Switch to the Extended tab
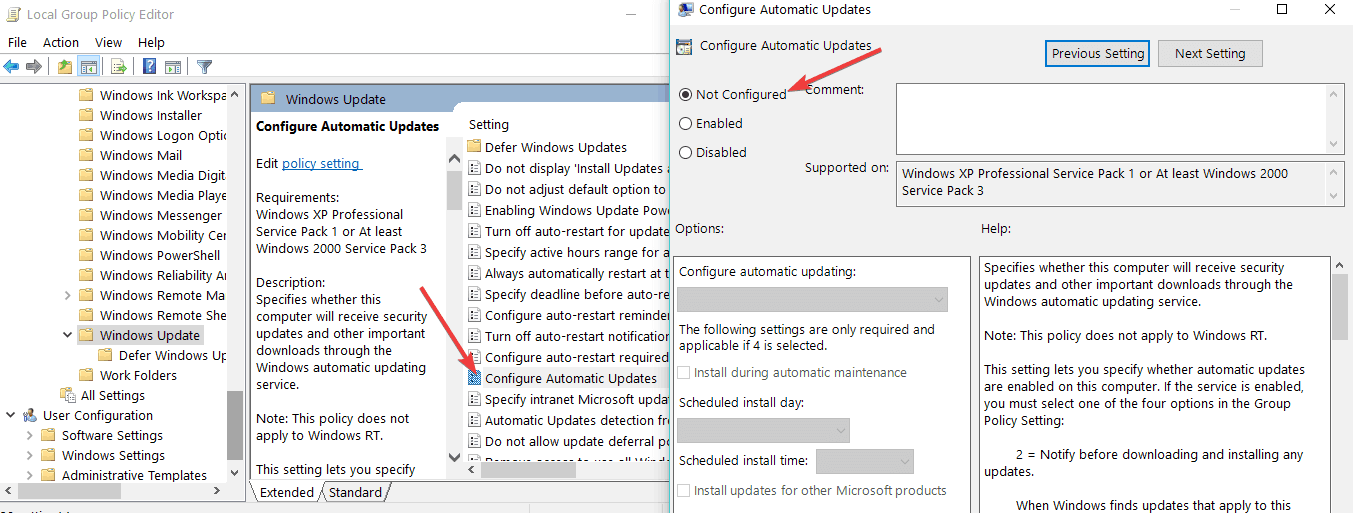This screenshot has height=513, width=1353. click(x=286, y=492)
